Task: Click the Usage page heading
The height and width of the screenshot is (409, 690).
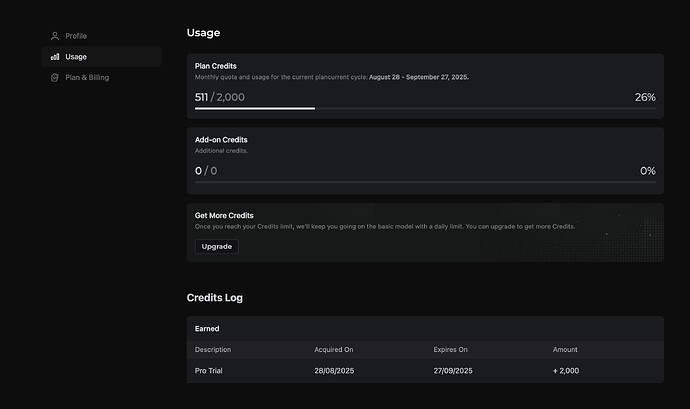Action: pyautogui.click(x=203, y=33)
